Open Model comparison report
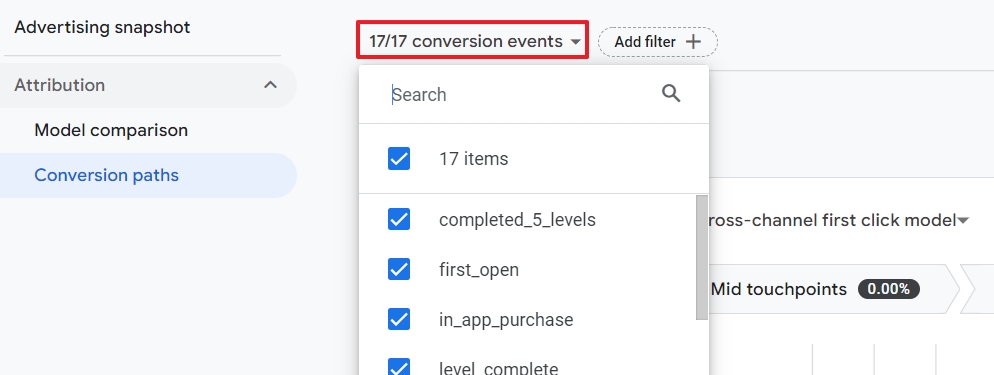The image size is (994, 375). [111, 130]
